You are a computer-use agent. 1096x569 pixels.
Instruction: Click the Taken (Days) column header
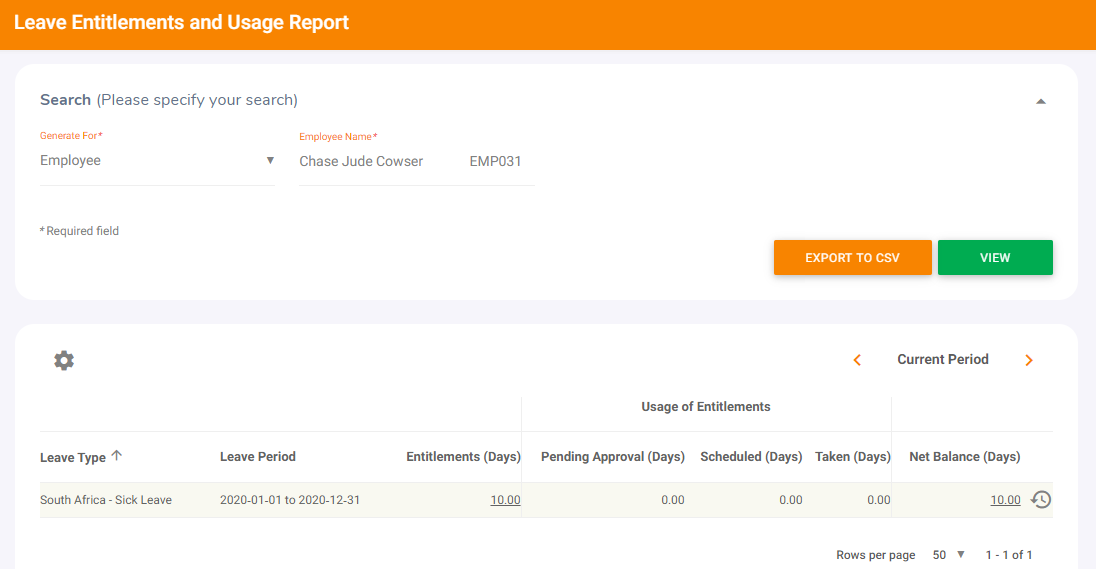pos(853,456)
